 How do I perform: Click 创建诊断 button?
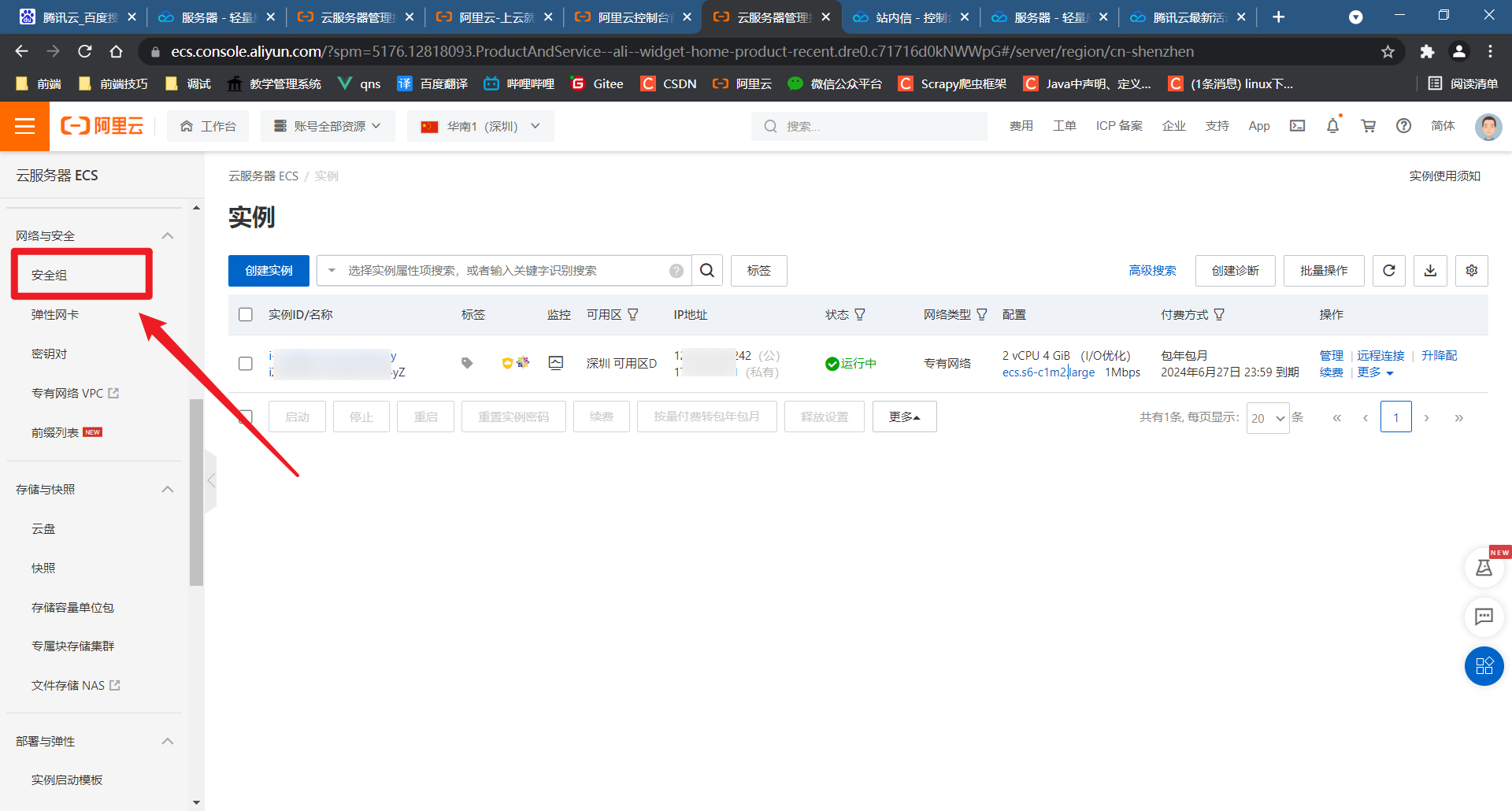point(1236,271)
